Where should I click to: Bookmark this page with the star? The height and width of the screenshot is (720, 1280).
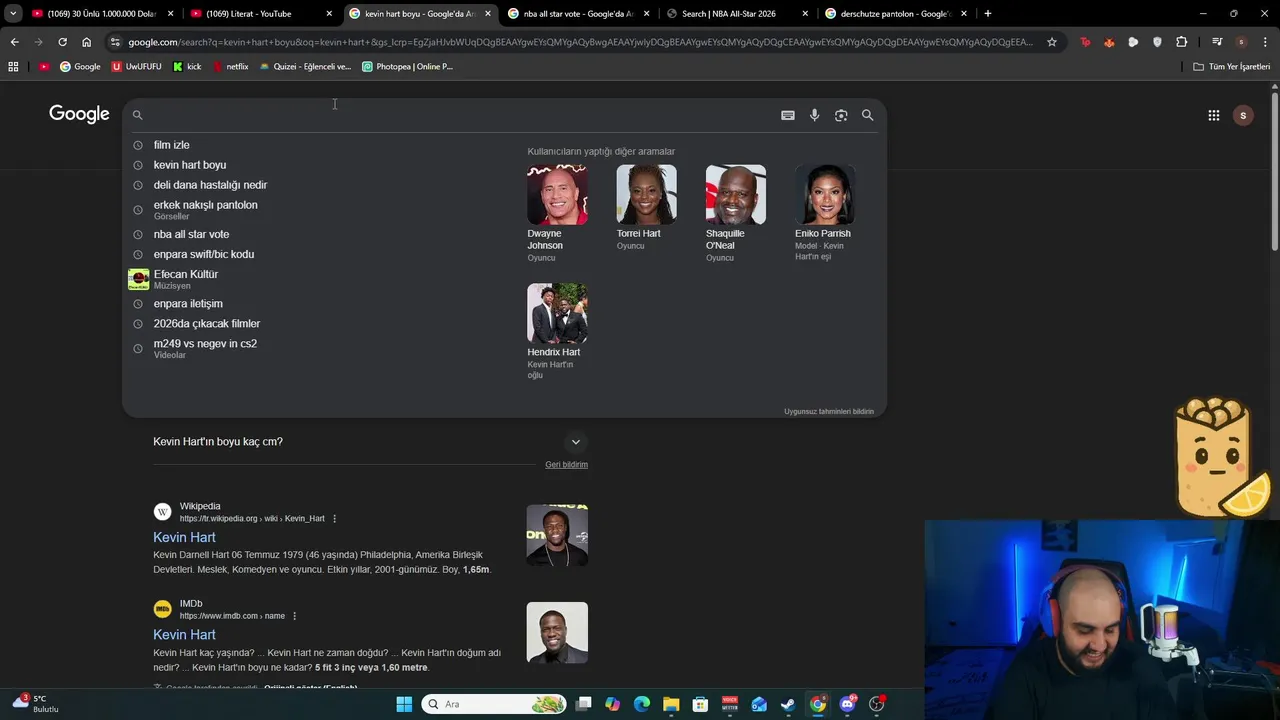pos(1052,42)
